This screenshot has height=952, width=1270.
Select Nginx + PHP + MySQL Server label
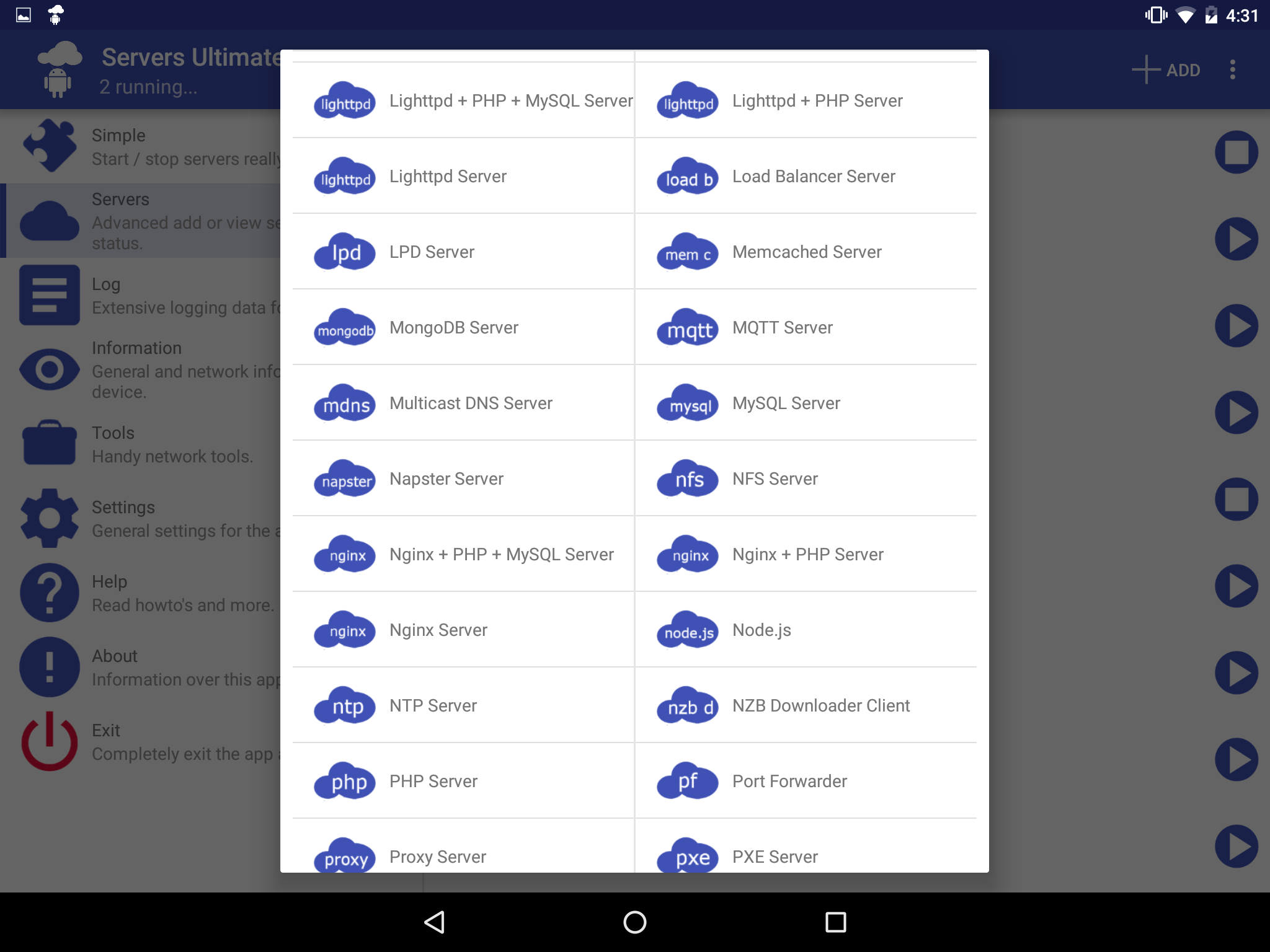(x=502, y=554)
